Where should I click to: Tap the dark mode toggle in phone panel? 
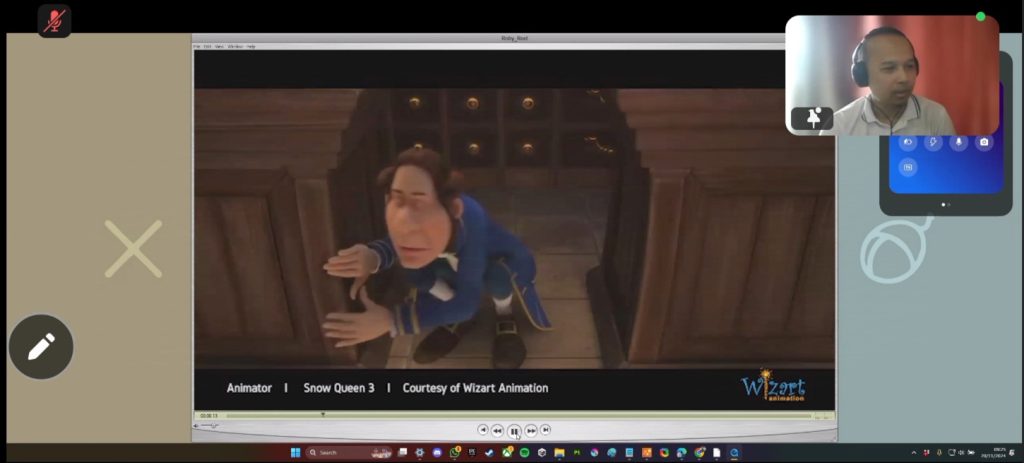click(x=908, y=142)
